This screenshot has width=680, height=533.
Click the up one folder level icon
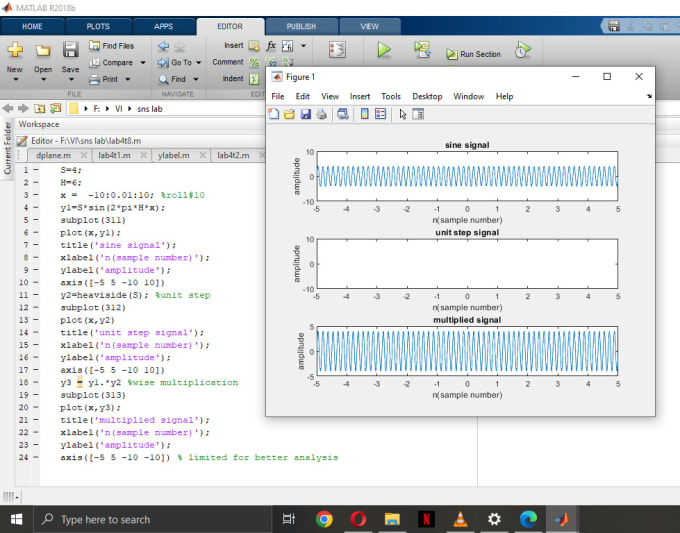(x=39, y=108)
